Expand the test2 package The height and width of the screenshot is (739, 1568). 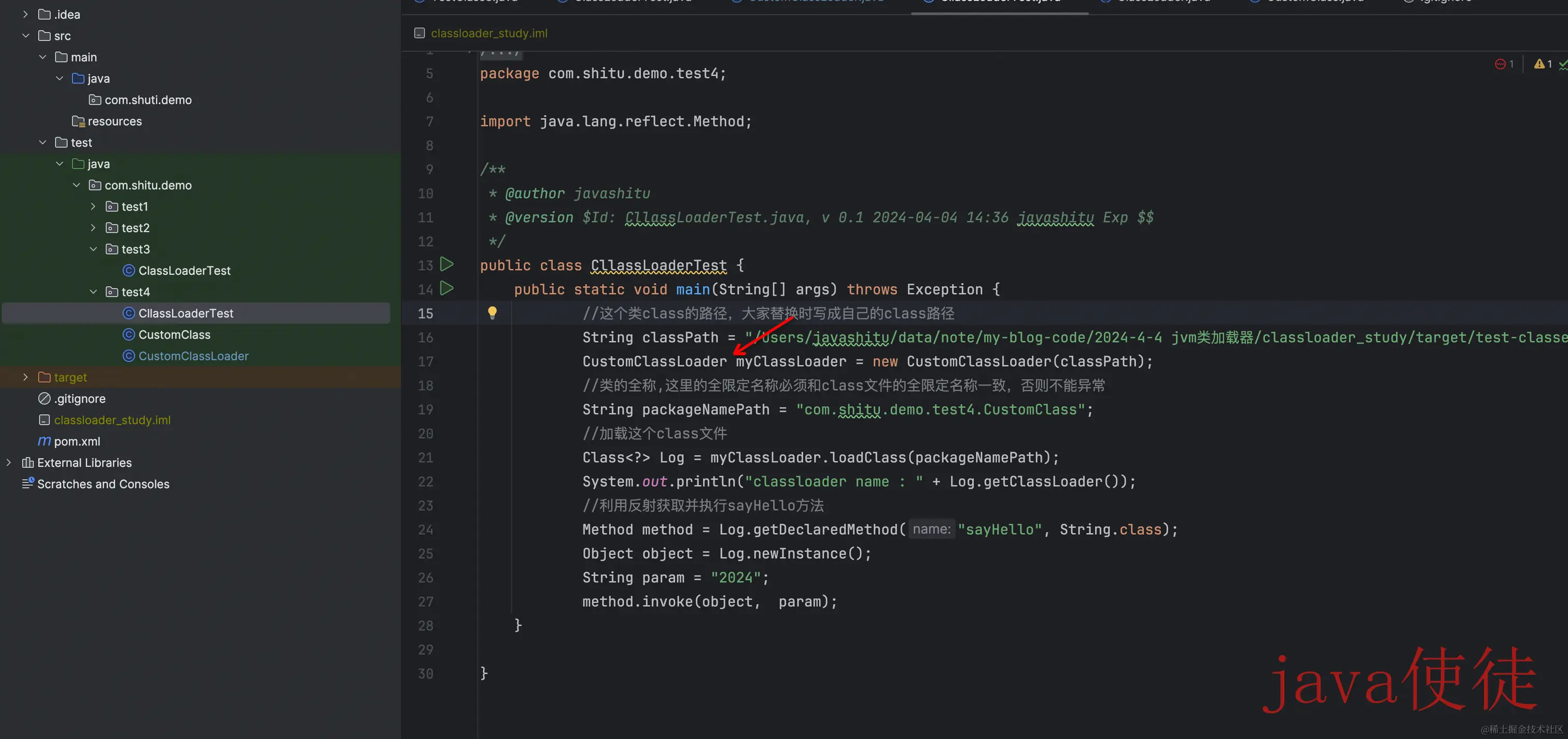coord(93,228)
